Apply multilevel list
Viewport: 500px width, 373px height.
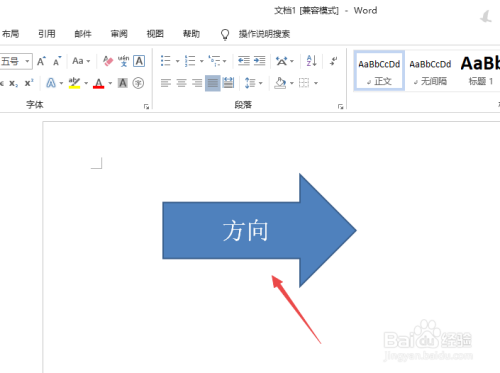214,61
